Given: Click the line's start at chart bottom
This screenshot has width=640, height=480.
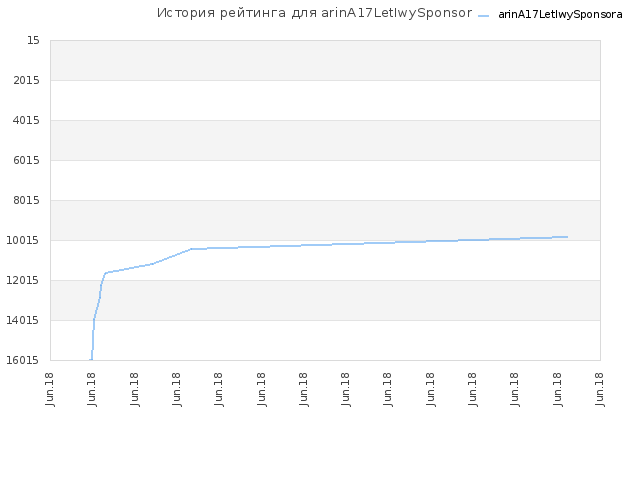Looking at the screenshot, I should [x=91, y=360].
